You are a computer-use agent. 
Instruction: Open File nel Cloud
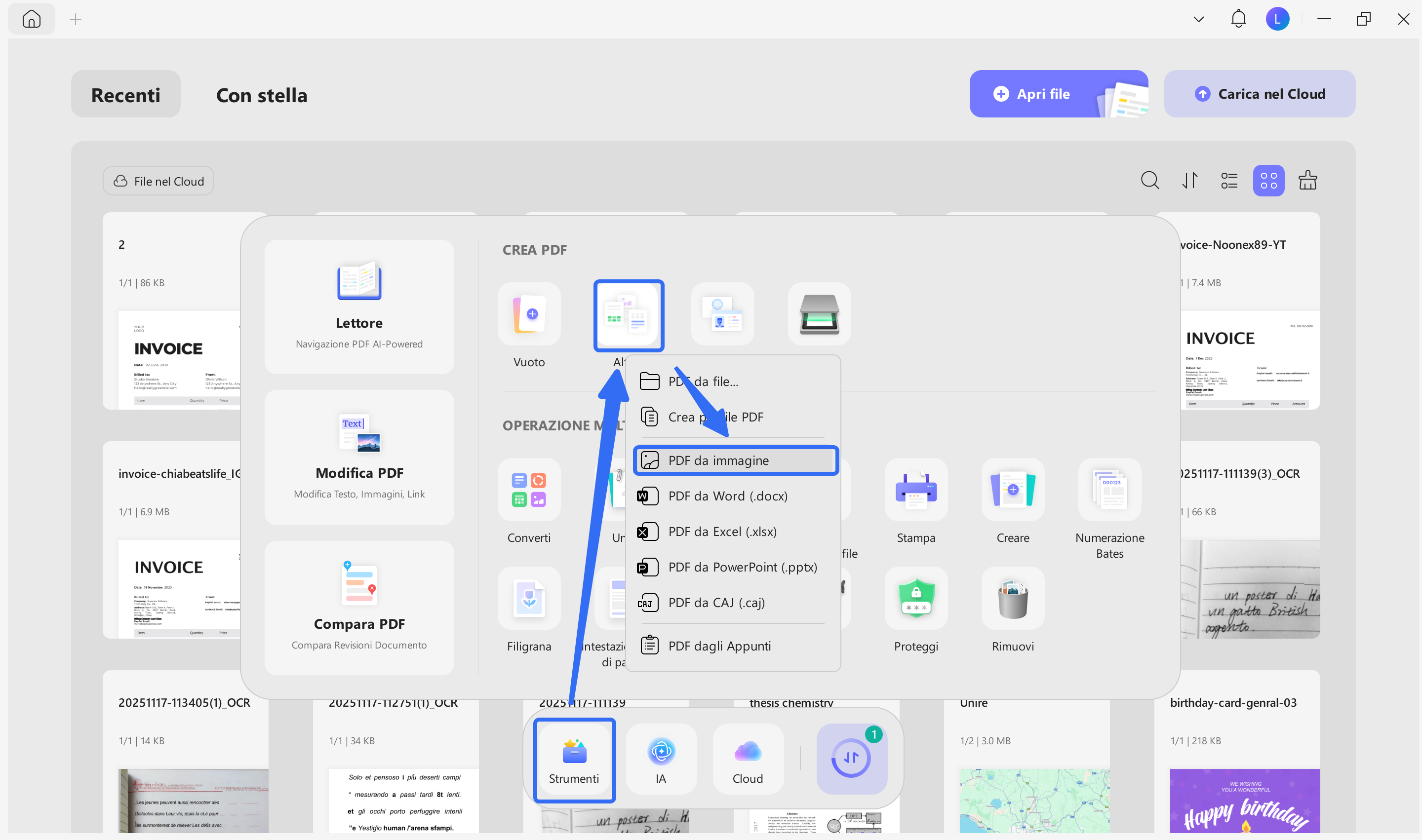click(158, 181)
